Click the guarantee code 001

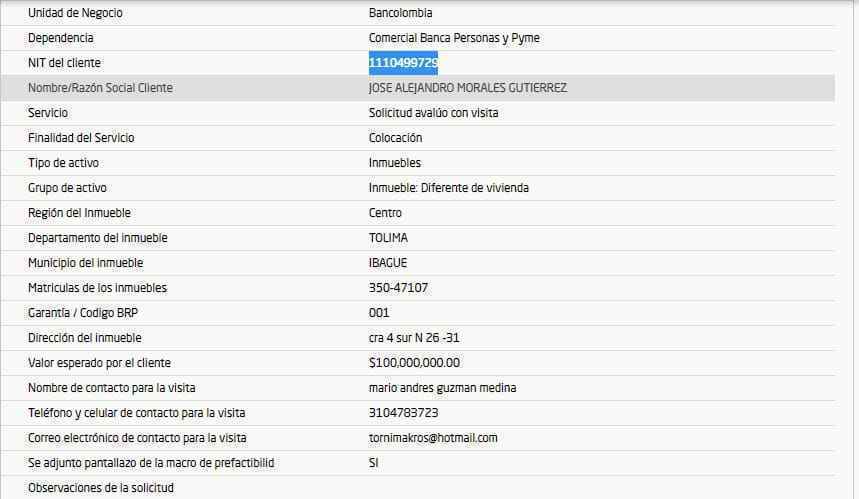(379, 313)
